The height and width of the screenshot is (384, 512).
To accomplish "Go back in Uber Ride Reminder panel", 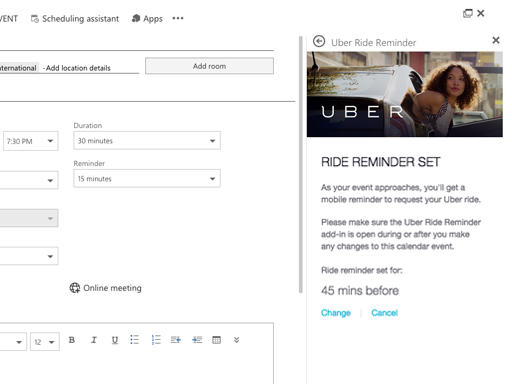I will 319,42.
